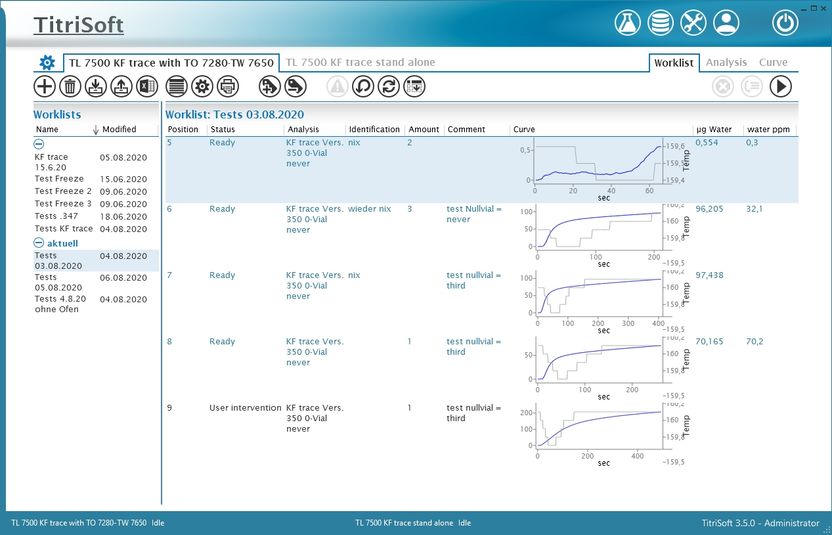This screenshot has width=832, height=535.
Task: Sort worklists by Modified column arrow
Action: [96, 130]
